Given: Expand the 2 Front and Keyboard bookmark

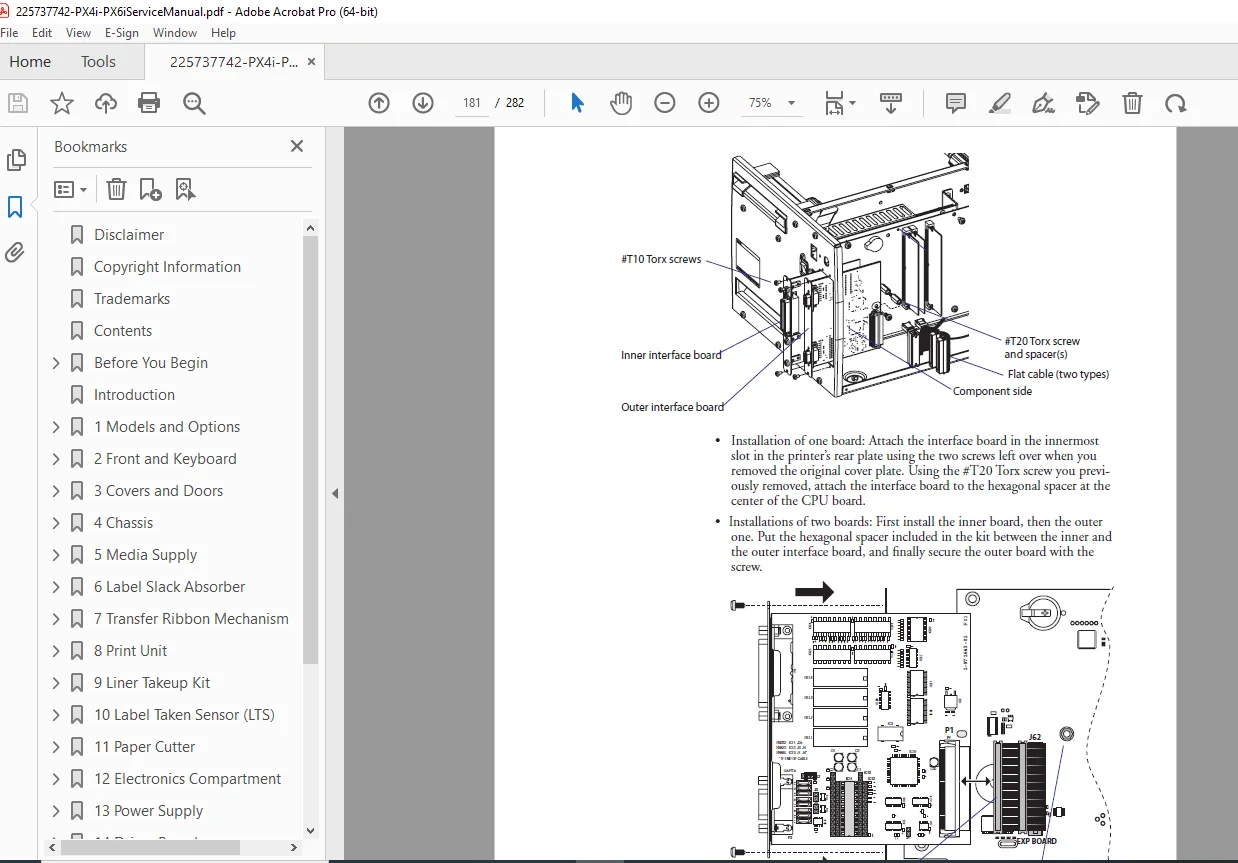Looking at the screenshot, I should click(x=56, y=459).
